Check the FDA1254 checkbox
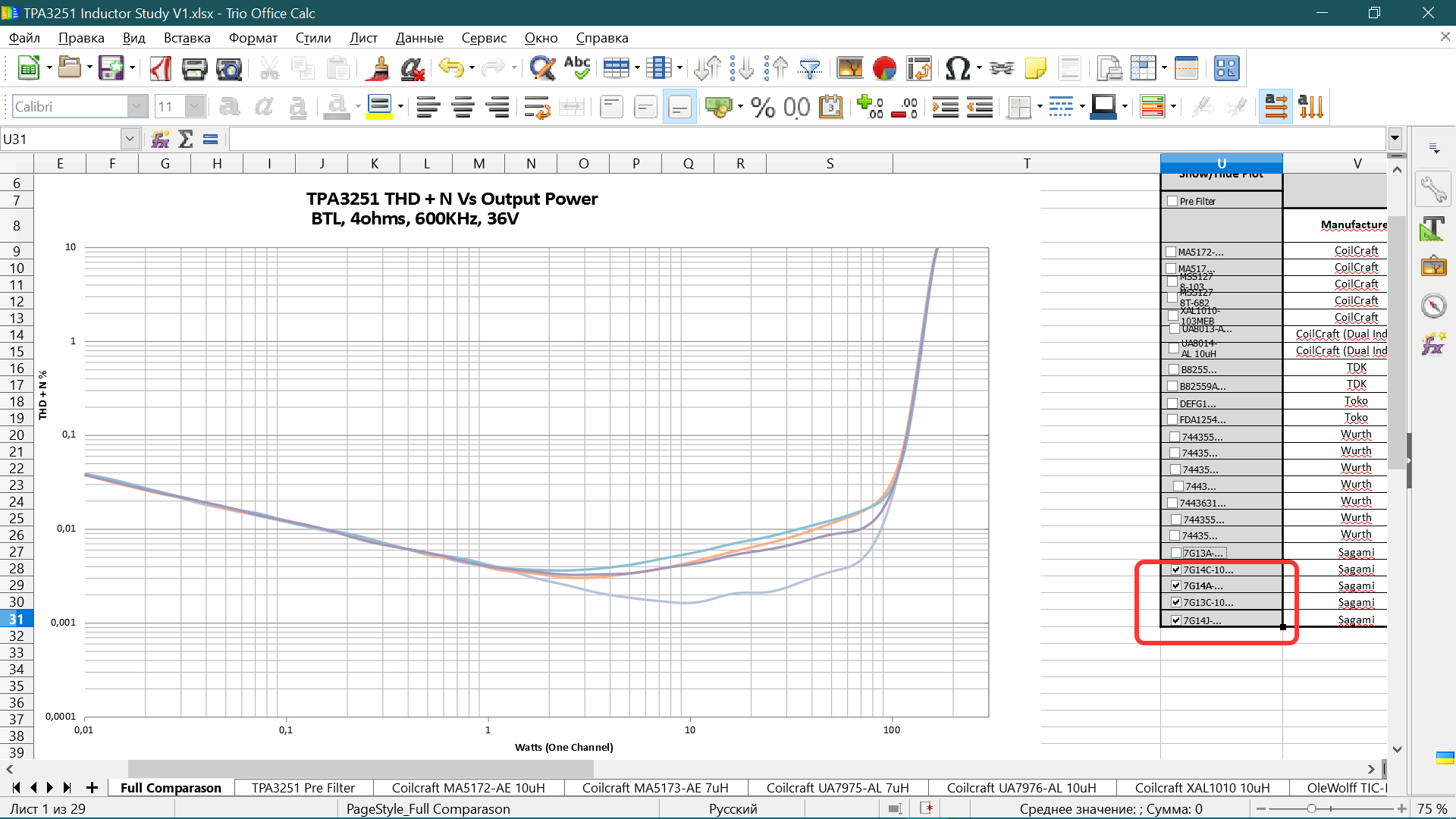 click(x=1172, y=419)
